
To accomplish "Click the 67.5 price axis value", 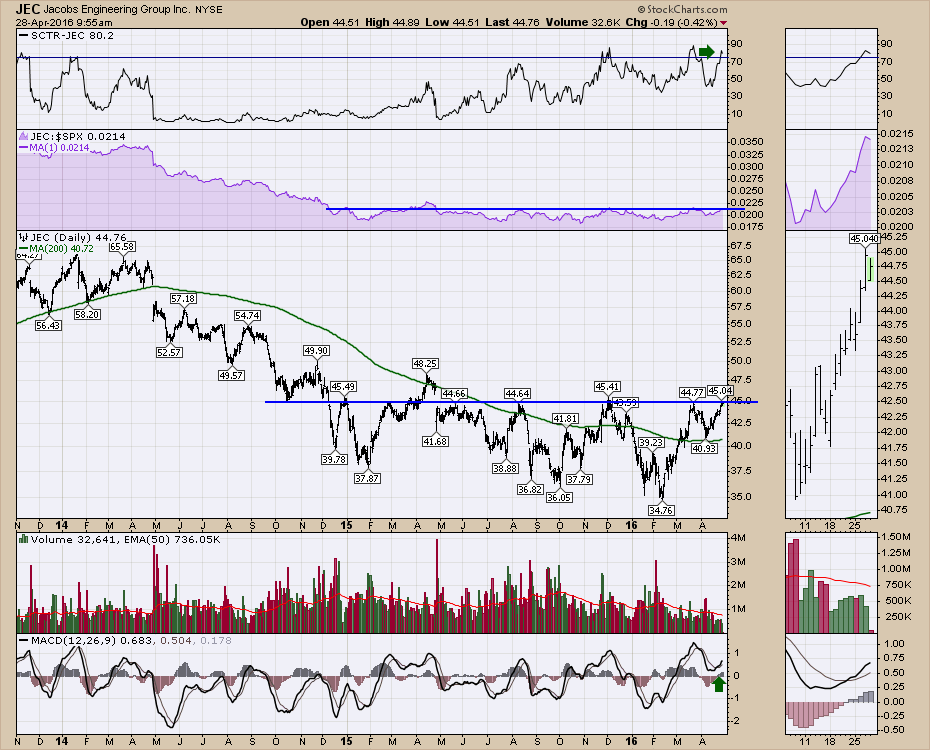I will 743,245.
